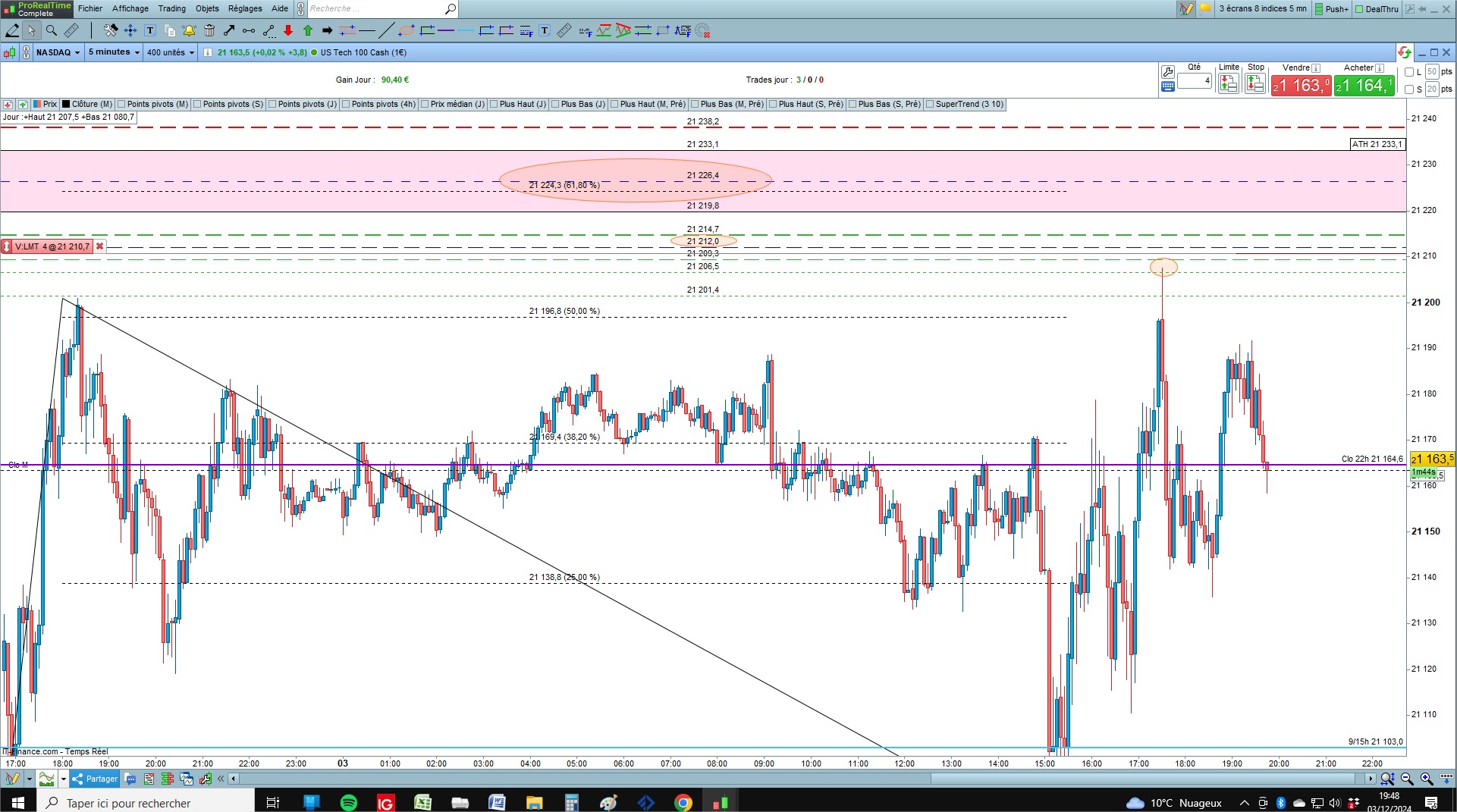This screenshot has width=1457, height=812.
Task: Choose the red down arrow tool
Action: click(288, 30)
